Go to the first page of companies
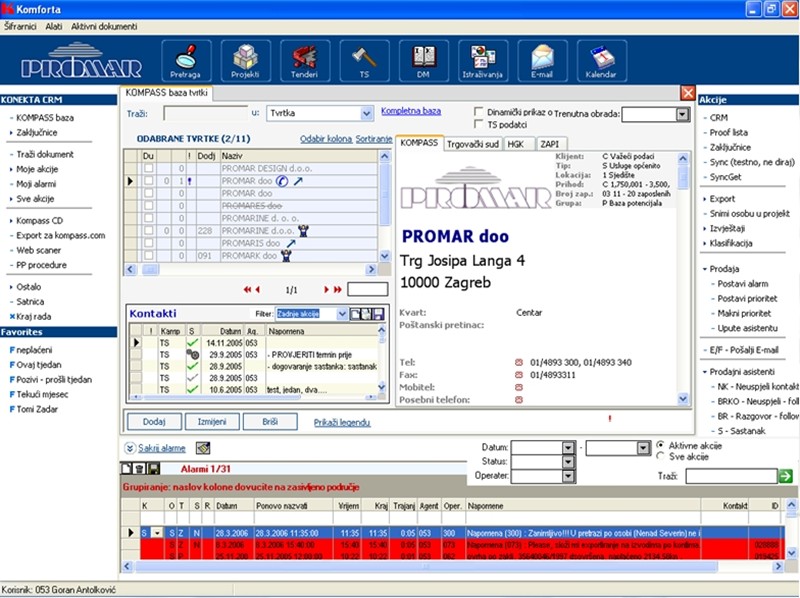 click(x=247, y=289)
